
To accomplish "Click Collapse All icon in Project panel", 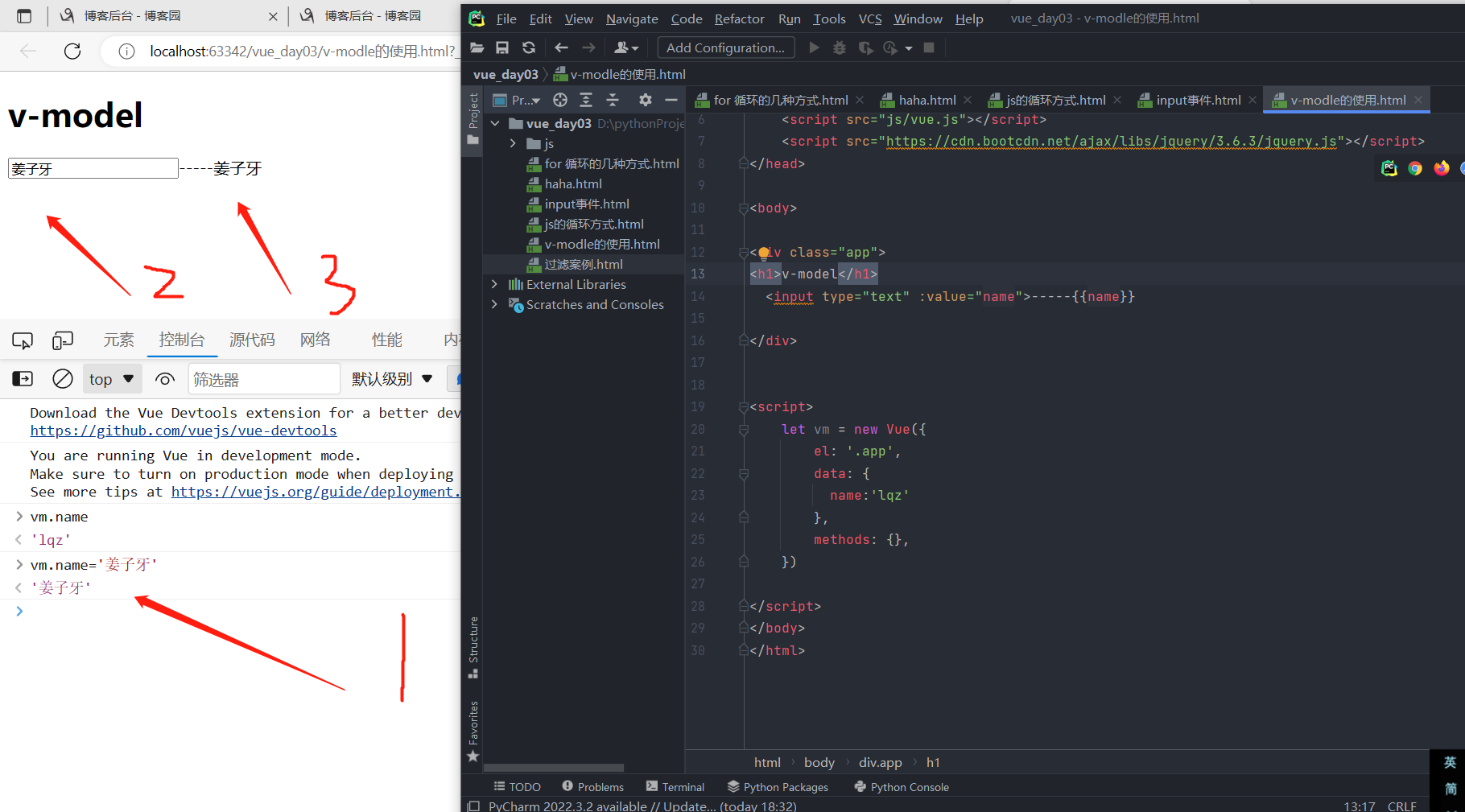I will coord(613,100).
